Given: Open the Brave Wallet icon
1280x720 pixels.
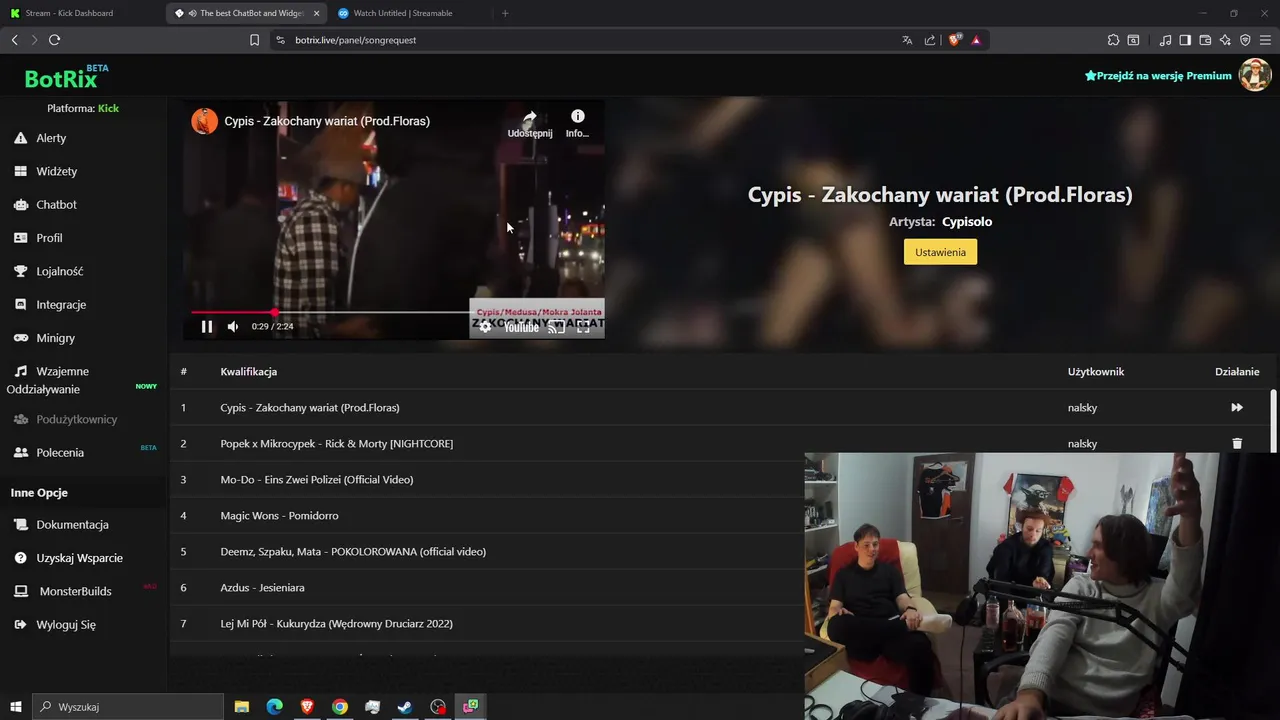Looking at the screenshot, I should point(1205,40).
